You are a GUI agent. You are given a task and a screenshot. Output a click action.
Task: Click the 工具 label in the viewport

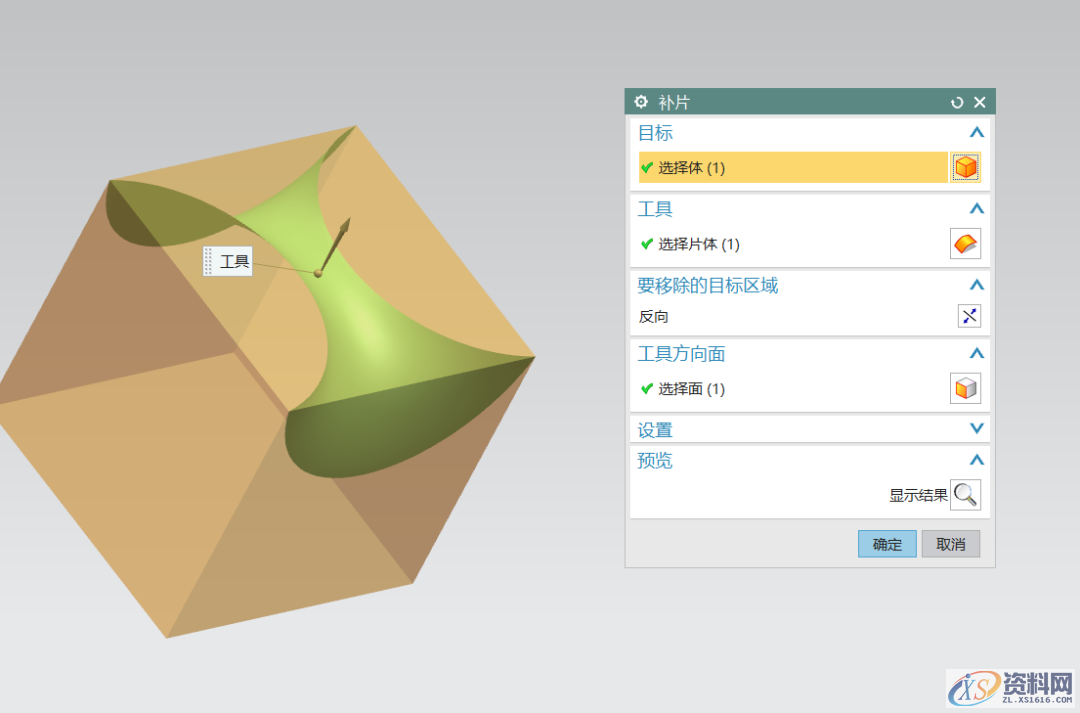tap(233, 262)
